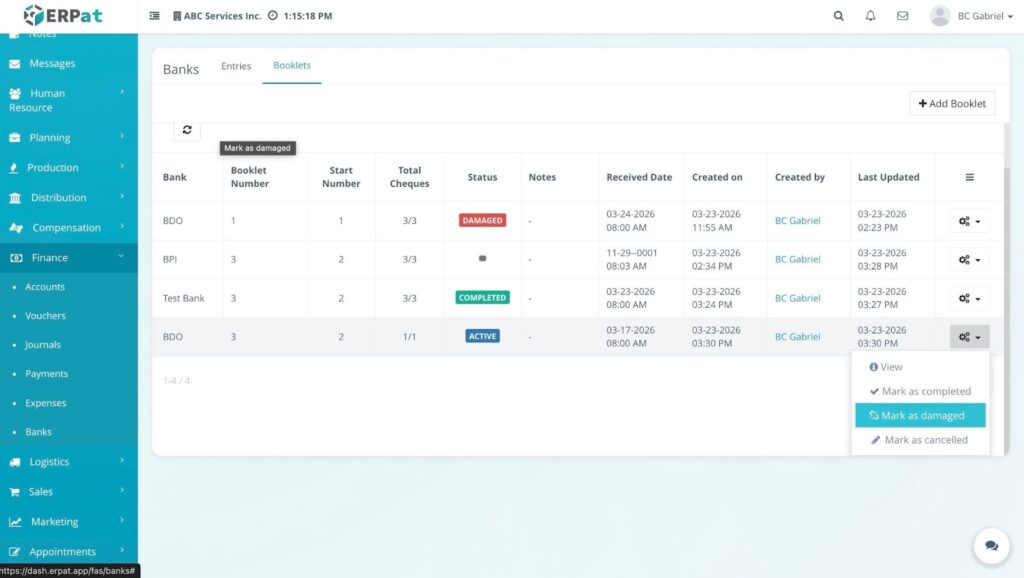Click the ERPat logo
The width and height of the screenshot is (1024, 578).
pos(62,16)
